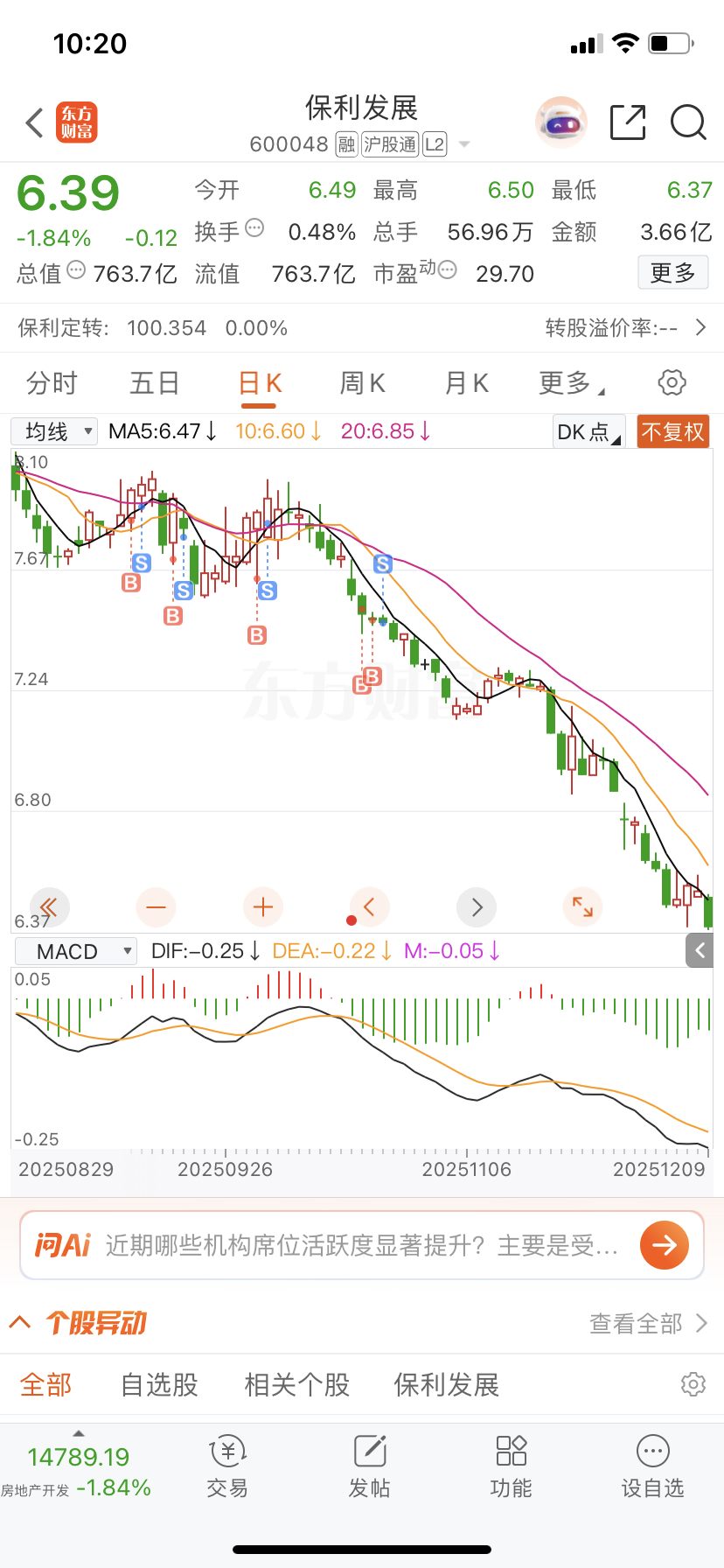Open the 更多 quote details button
The image size is (724, 1568).
click(x=672, y=273)
